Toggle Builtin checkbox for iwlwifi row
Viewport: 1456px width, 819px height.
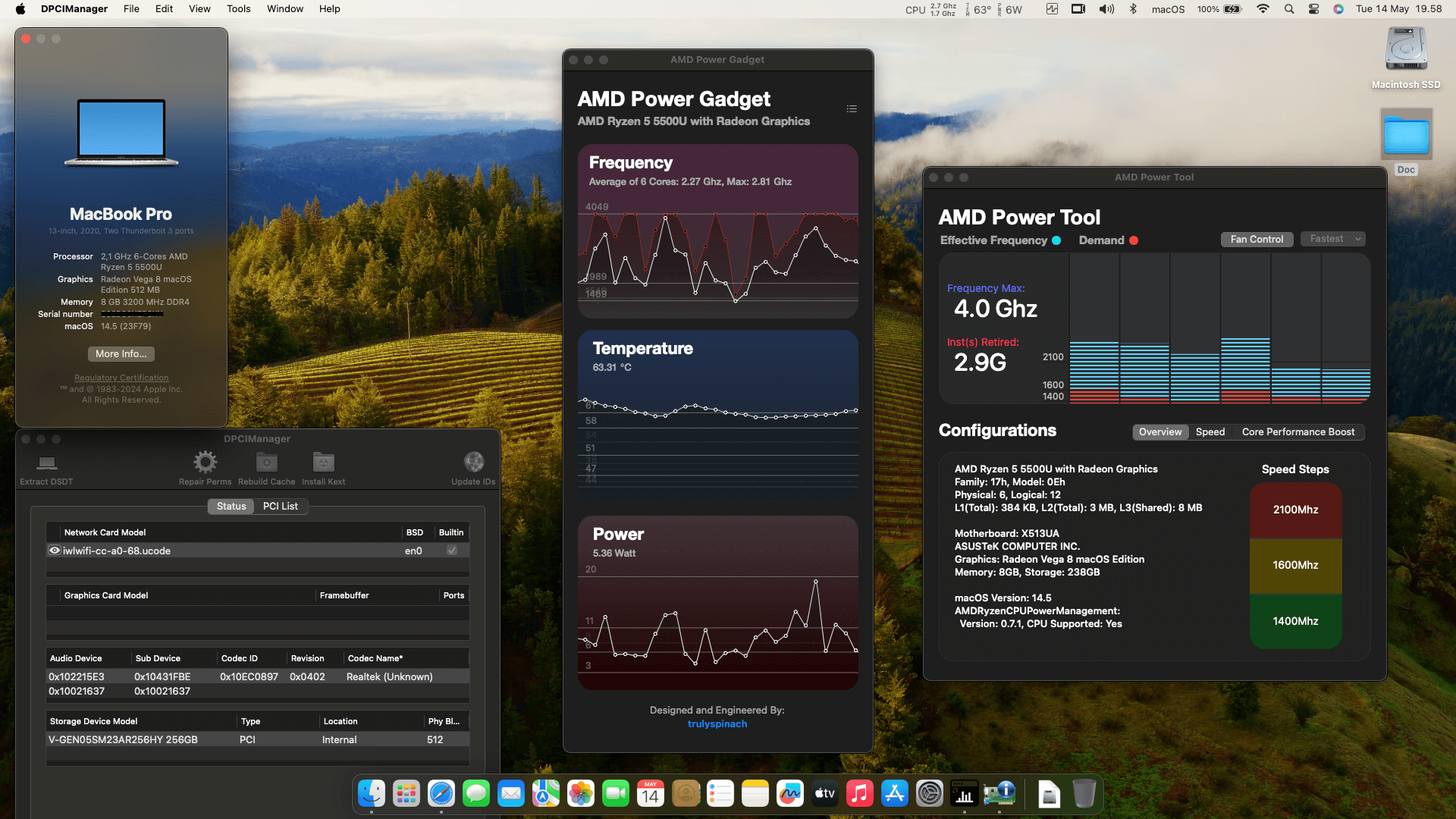click(452, 551)
